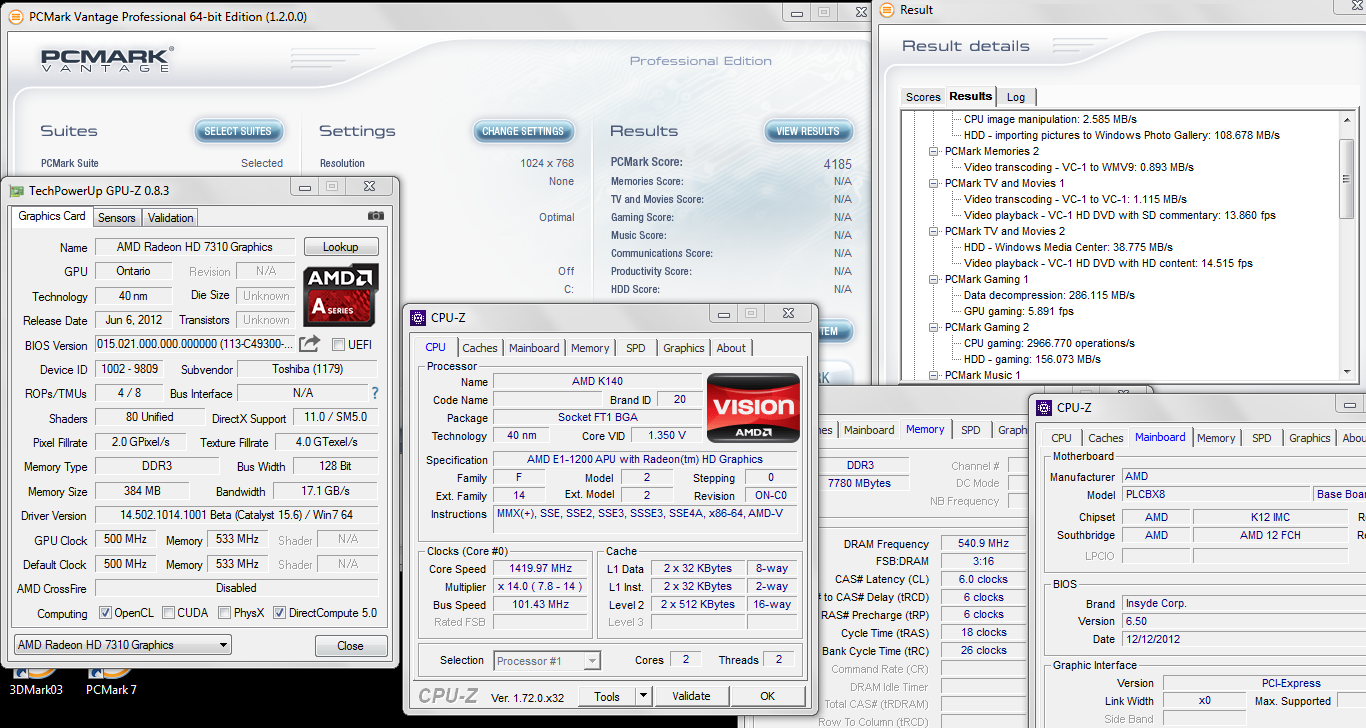
Task: Collapse the PCMark Memories 2 tree node
Action: tap(936, 152)
